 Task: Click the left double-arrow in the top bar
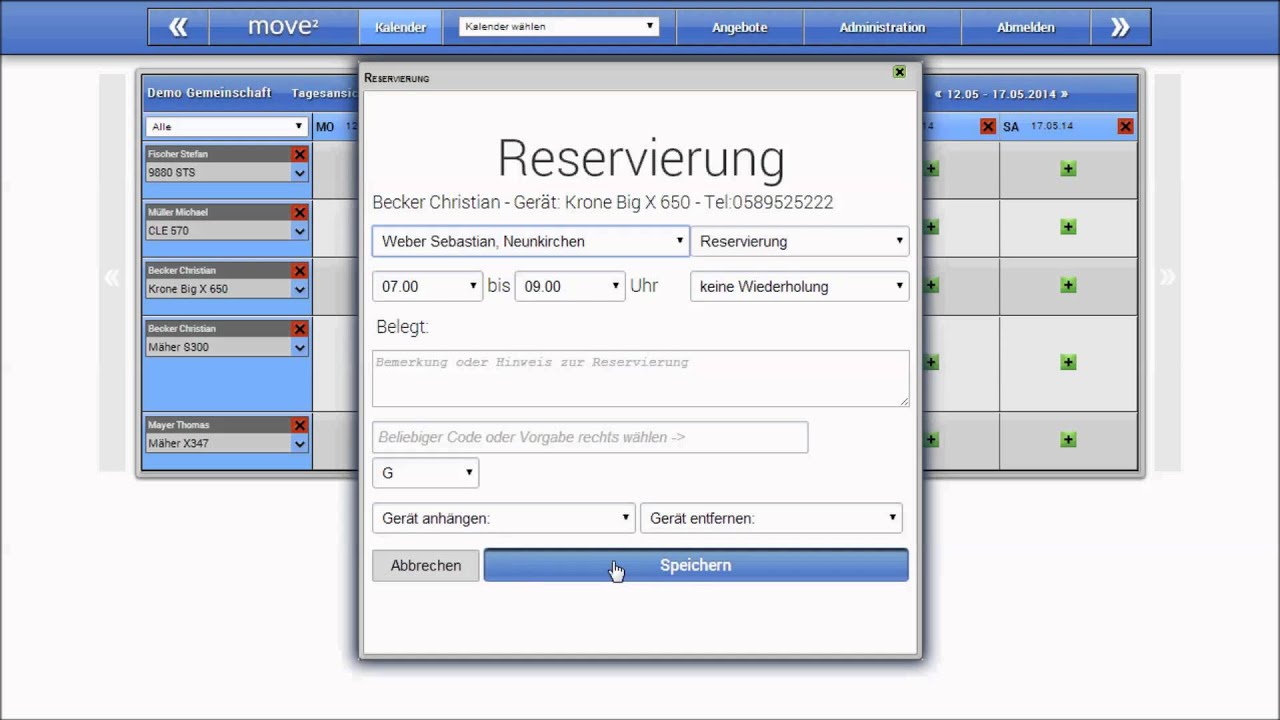click(x=178, y=27)
